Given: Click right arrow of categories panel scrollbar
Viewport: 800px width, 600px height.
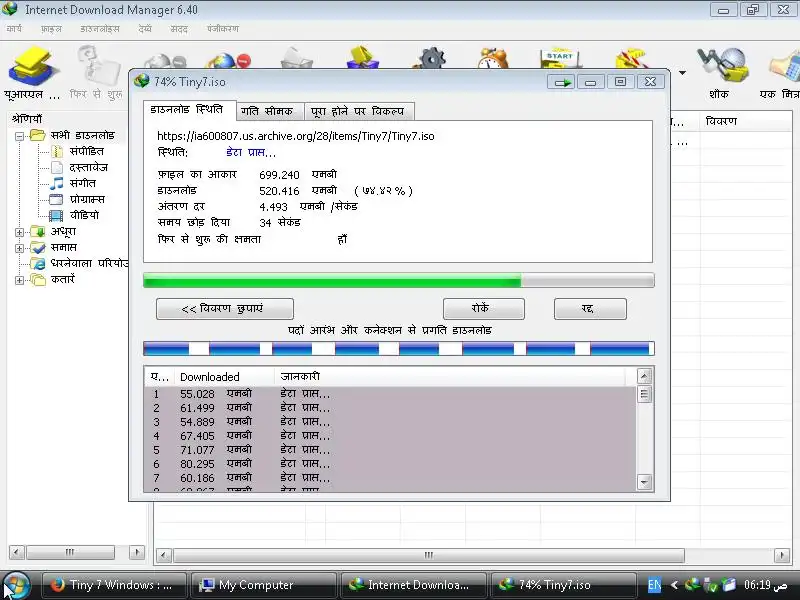Looking at the screenshot, I should (137, 552).
